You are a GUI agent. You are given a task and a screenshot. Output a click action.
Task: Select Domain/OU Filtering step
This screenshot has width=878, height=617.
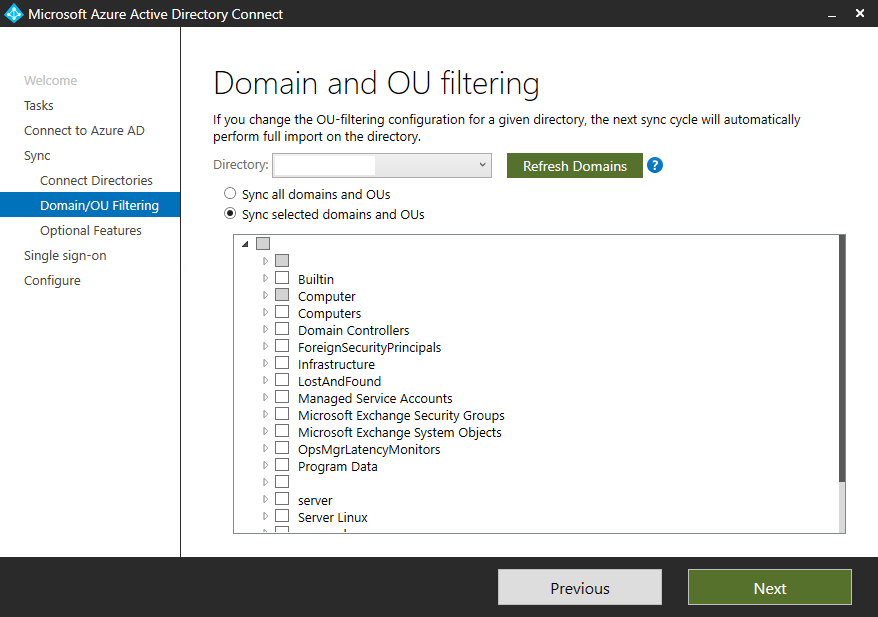tap(90, 205)
